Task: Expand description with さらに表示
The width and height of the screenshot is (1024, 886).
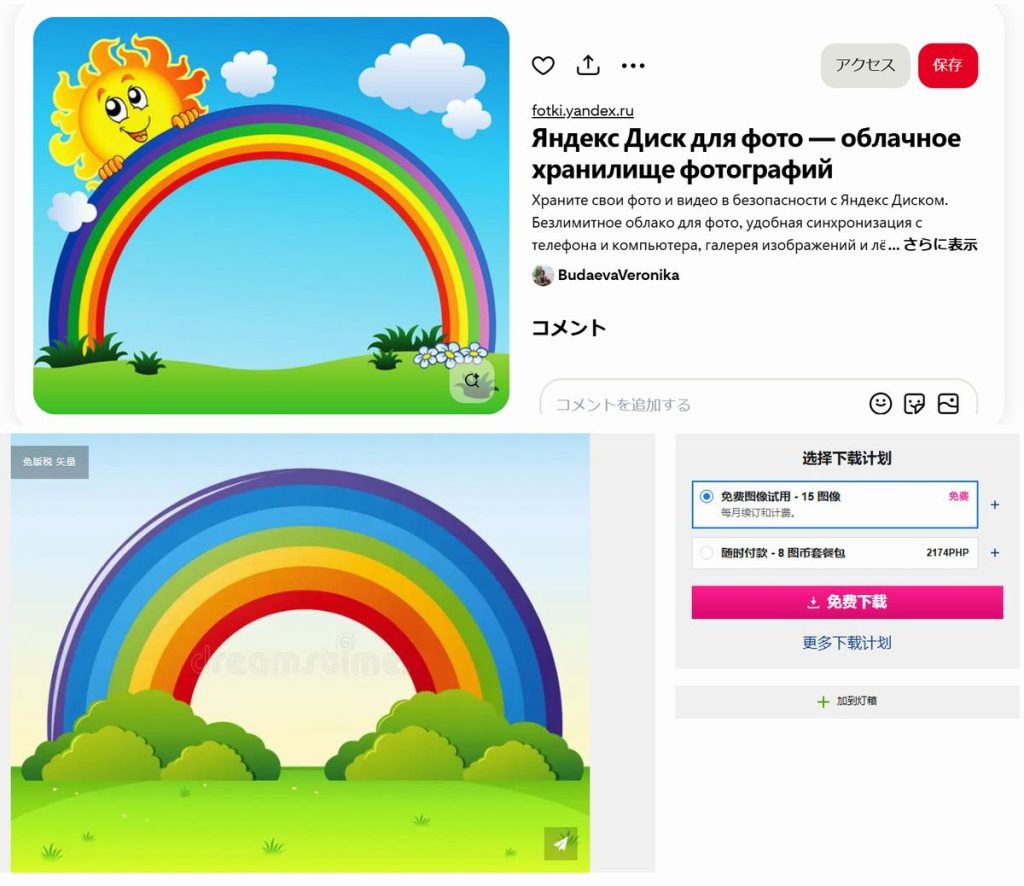Action: (x=940, y=245)
